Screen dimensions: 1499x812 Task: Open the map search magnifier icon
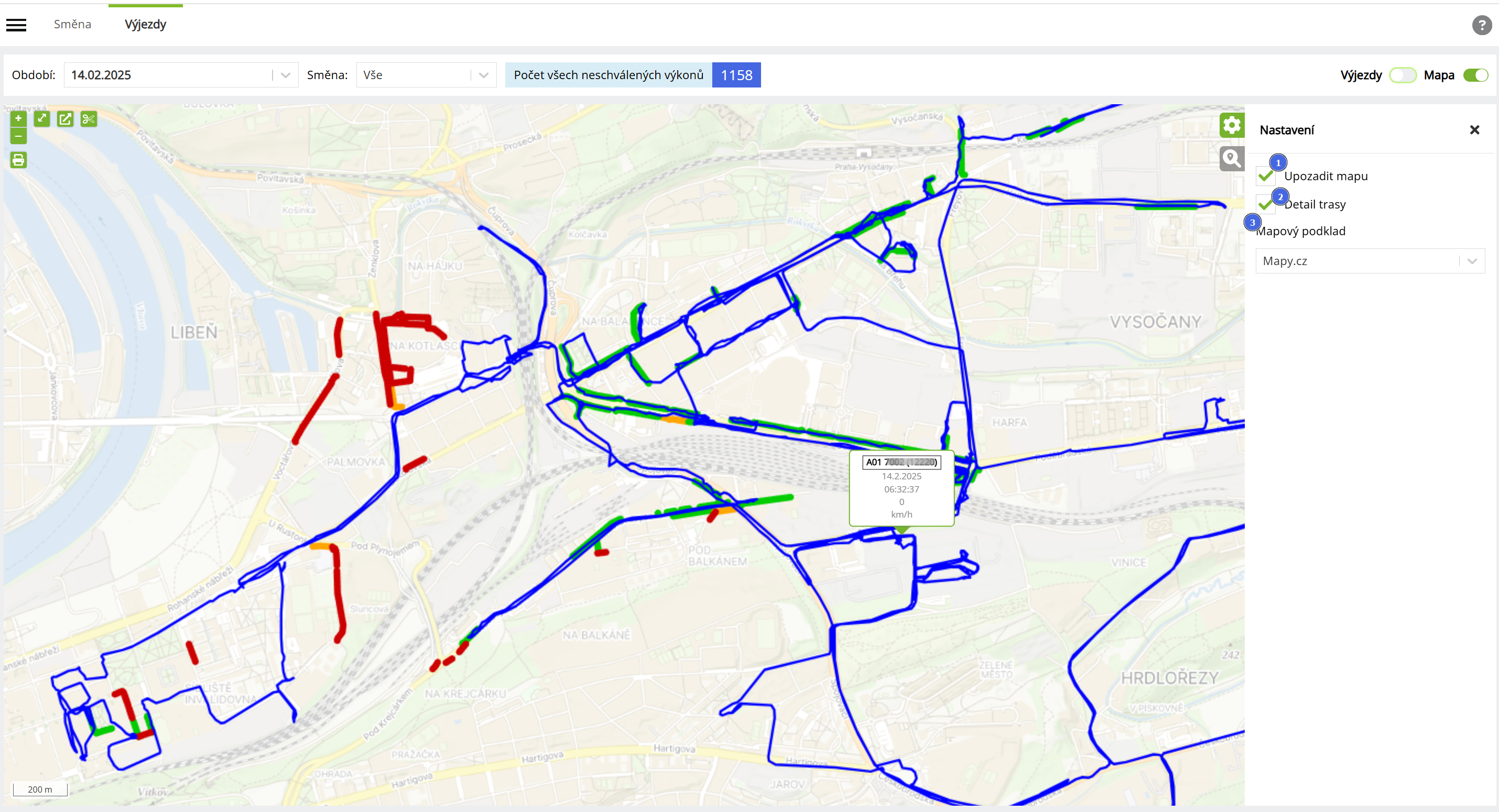pos(1231,158)
